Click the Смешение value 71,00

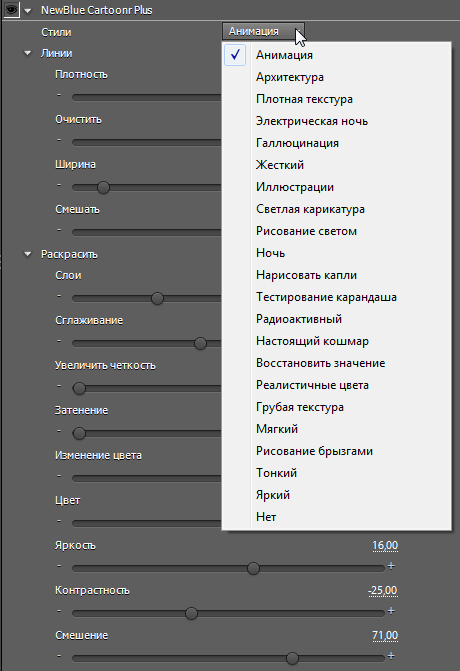[385, 635]
